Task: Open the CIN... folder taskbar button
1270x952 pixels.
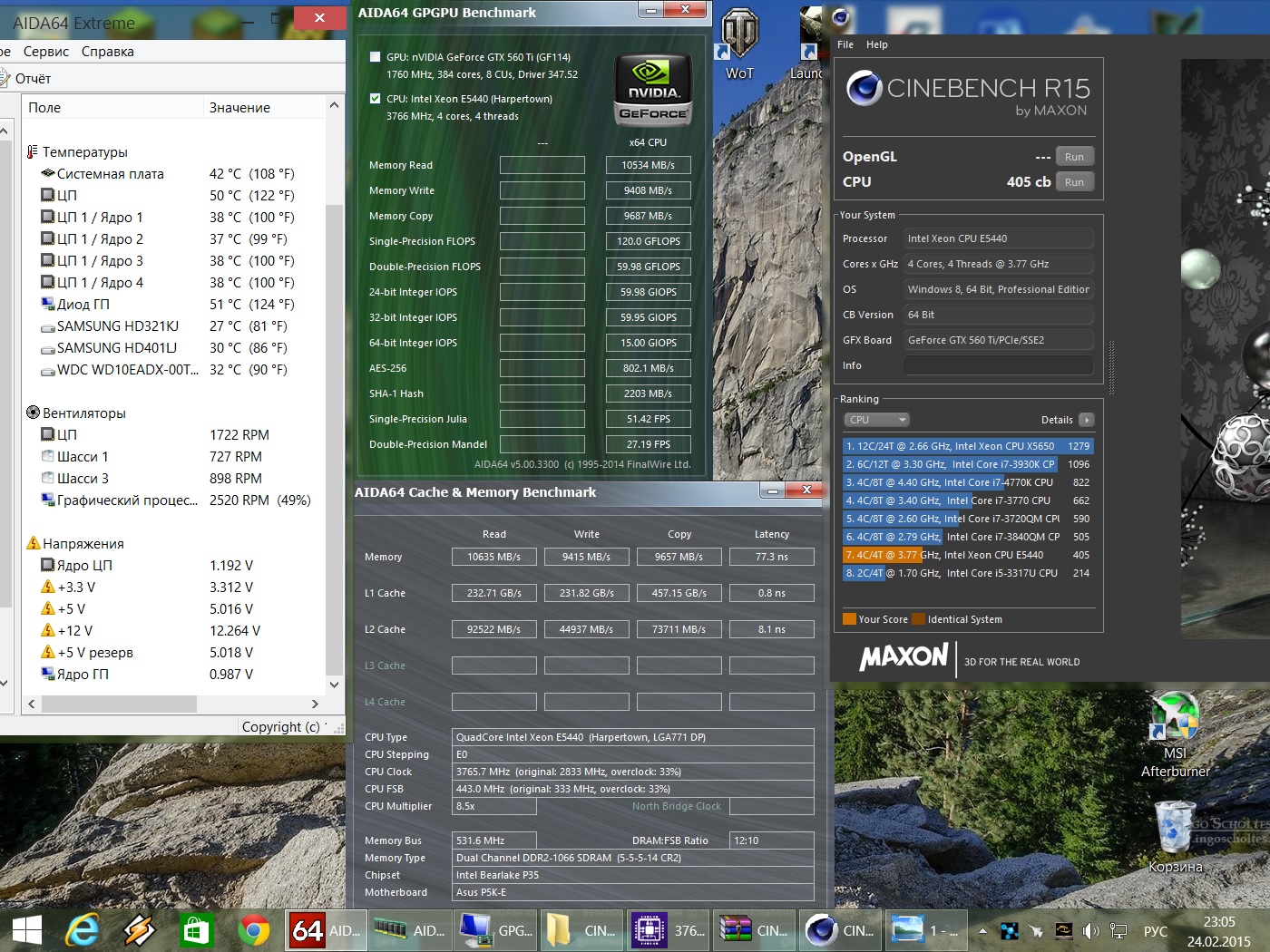Action: 581,930
